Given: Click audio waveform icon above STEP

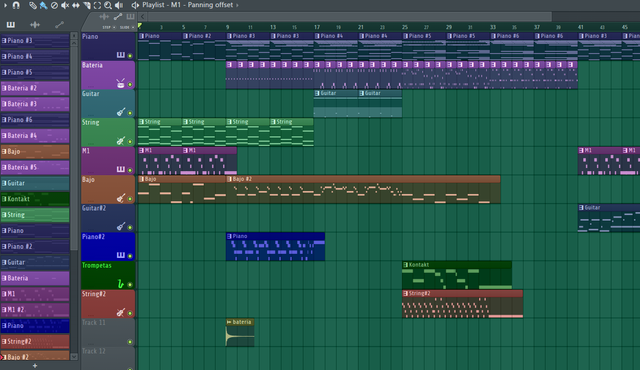Looking at the screenshot, I should click(104, 17).
